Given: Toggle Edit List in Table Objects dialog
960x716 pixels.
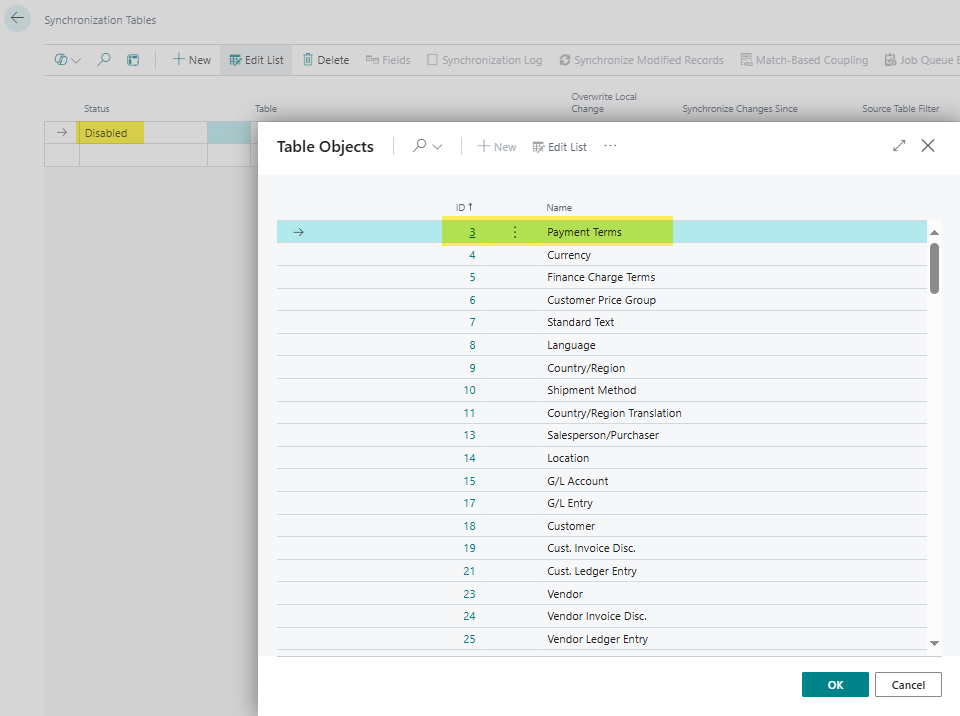Looking at the screenshot, I should pyautogui.click(x=559, y=147).
